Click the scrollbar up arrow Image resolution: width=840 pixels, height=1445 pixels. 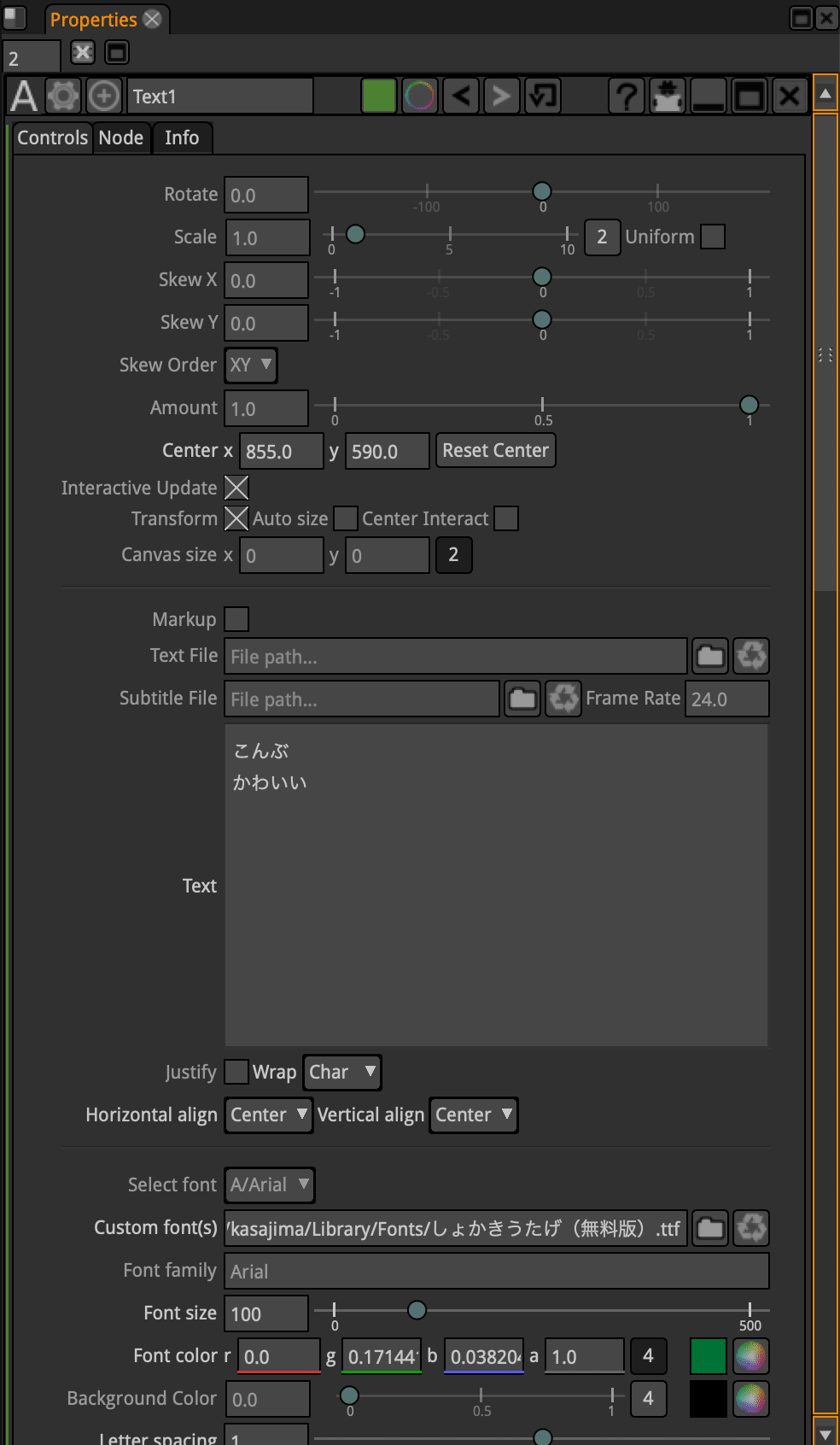(x=825, y=93)
